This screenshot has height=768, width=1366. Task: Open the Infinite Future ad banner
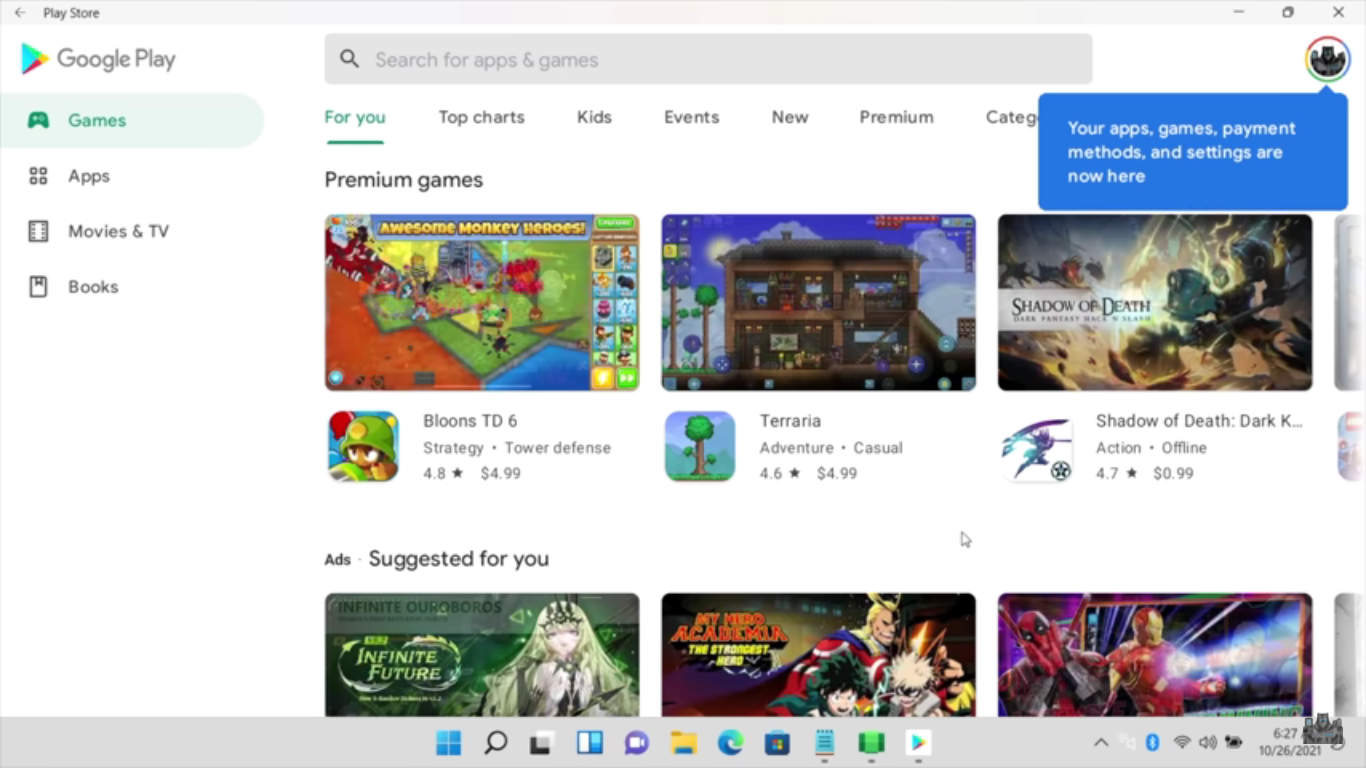click(482, 655)
